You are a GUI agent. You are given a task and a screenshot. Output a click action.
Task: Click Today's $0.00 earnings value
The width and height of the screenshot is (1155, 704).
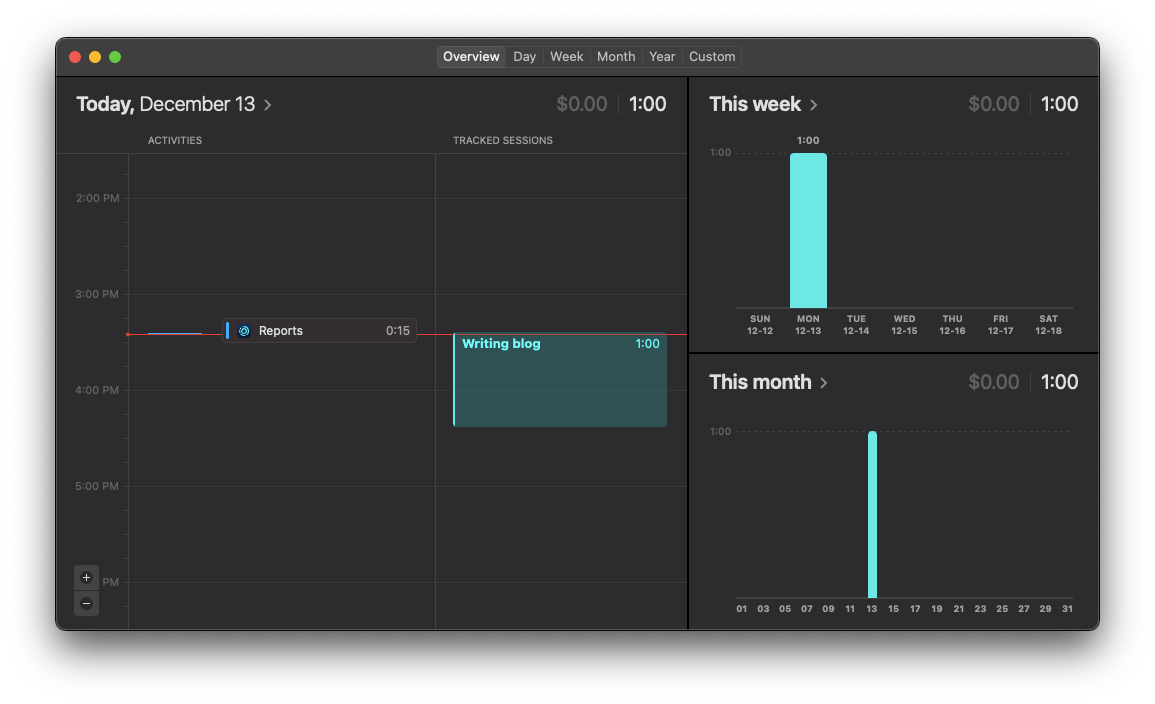[x=582, y=105]
